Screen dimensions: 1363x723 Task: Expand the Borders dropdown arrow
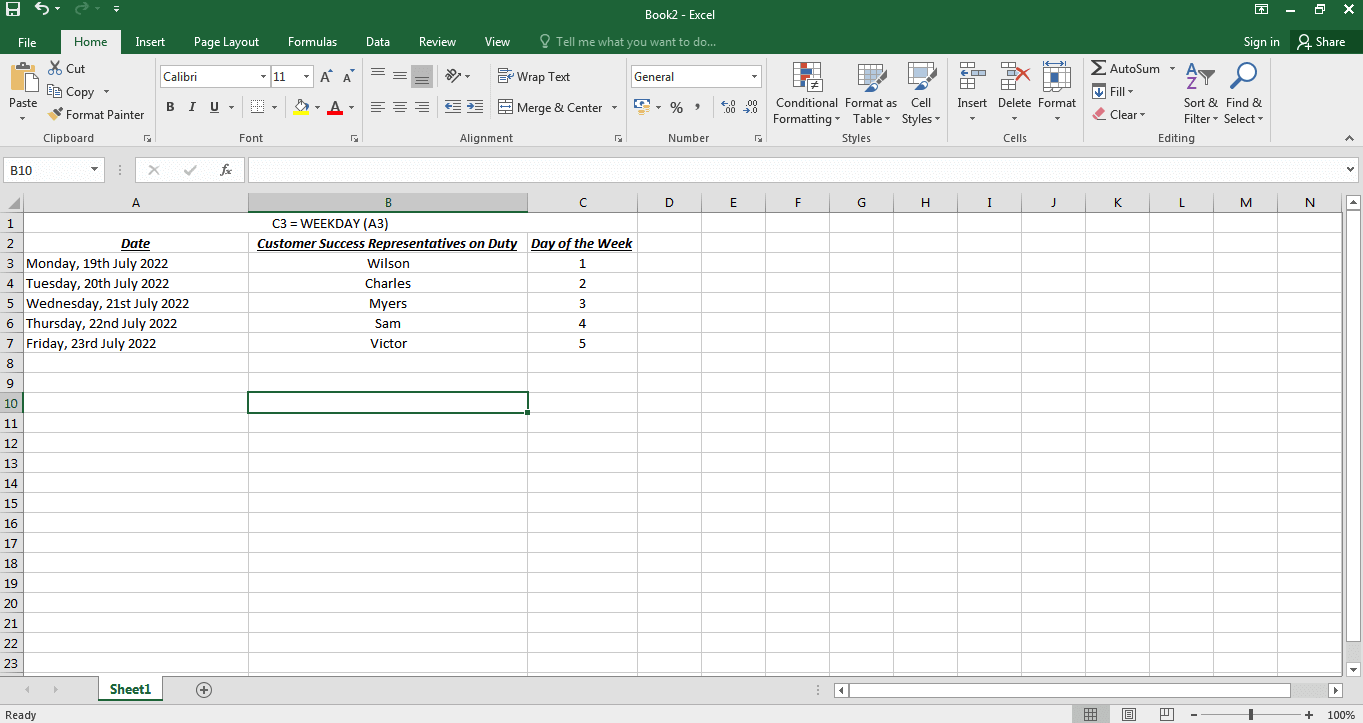[274, 107]
